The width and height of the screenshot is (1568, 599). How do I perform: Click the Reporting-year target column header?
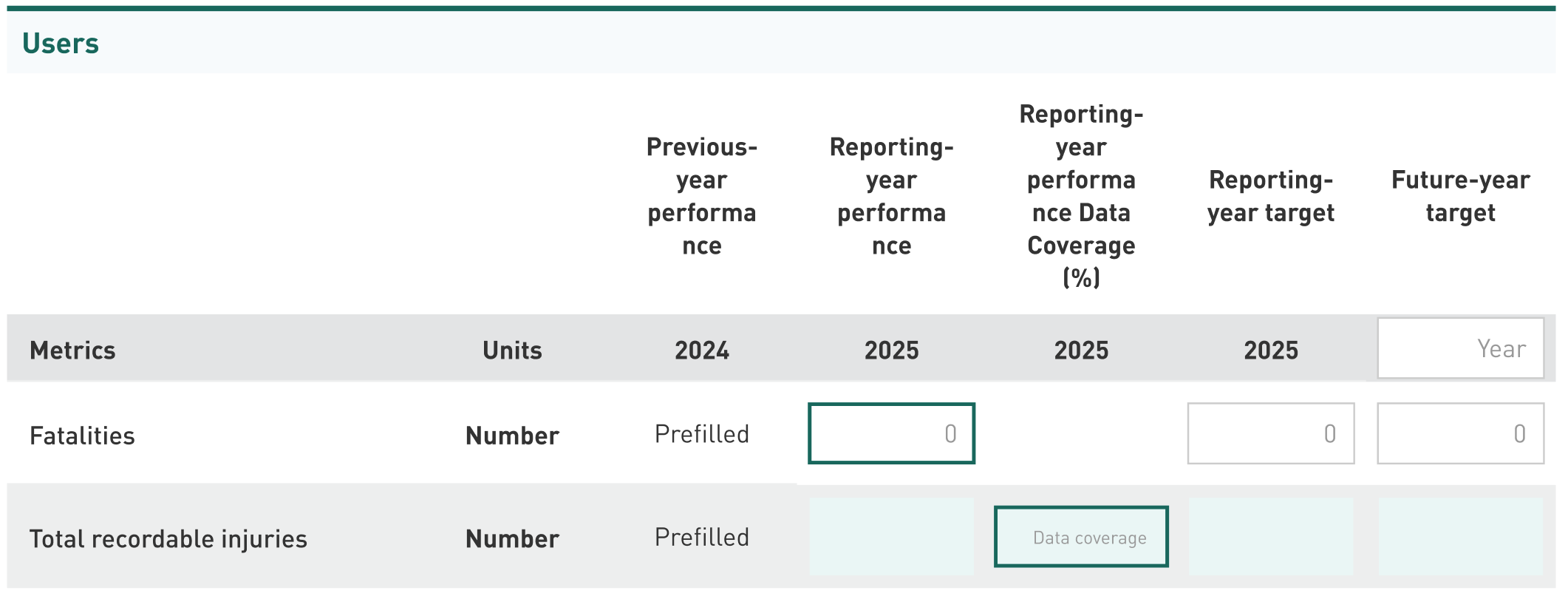coord(1270,196)
